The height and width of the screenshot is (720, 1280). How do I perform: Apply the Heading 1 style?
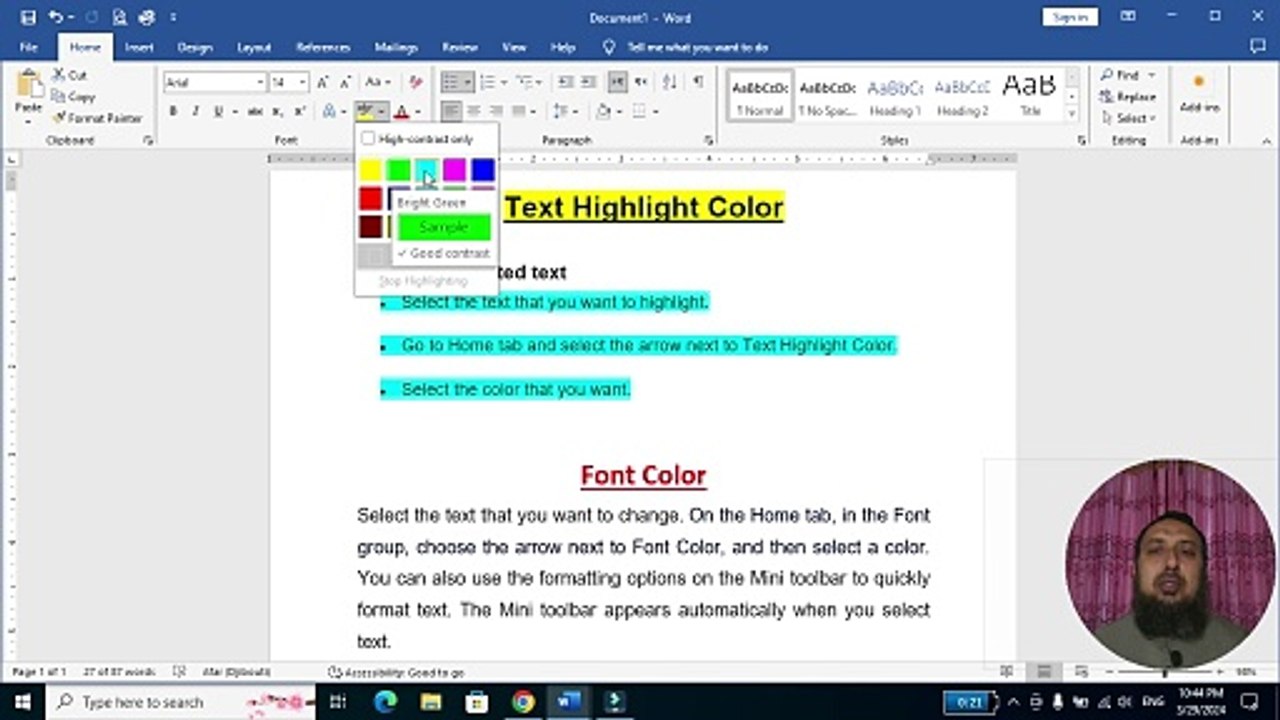click(895, 96)
